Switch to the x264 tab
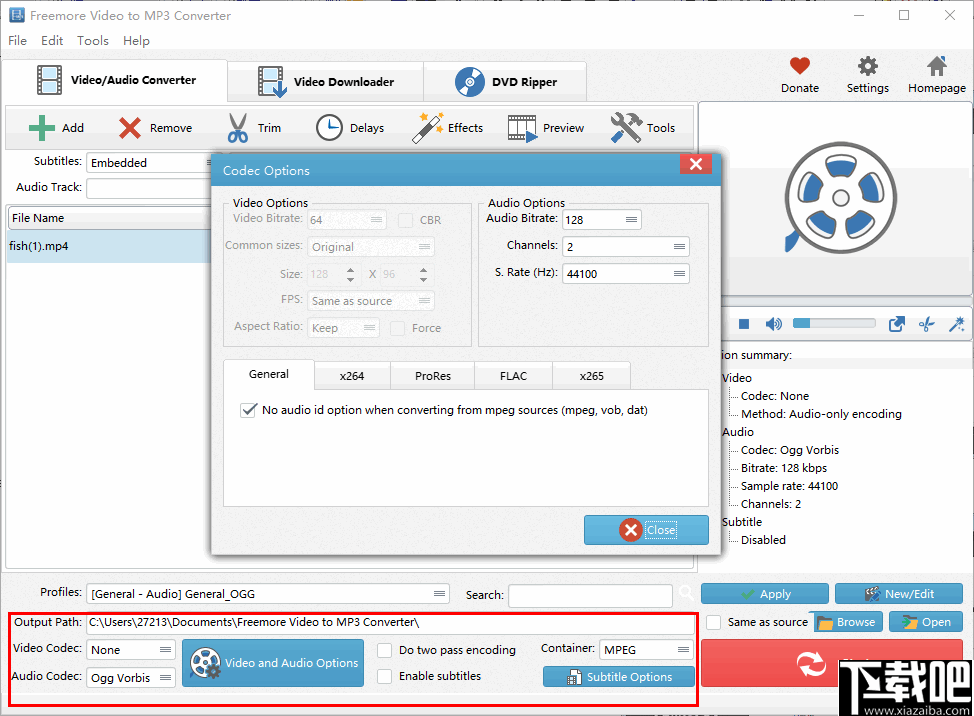The image size is (974, 716). 351,375
